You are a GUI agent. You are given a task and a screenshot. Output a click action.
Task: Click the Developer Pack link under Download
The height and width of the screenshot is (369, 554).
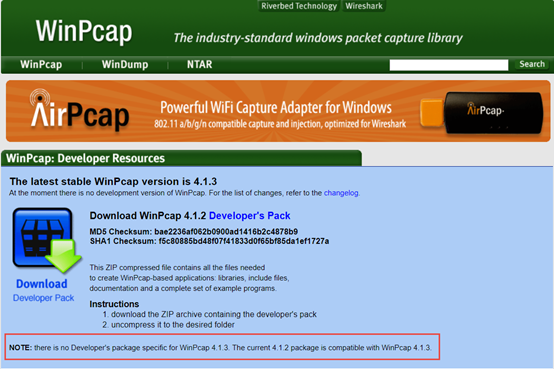(x=43, y=298)
